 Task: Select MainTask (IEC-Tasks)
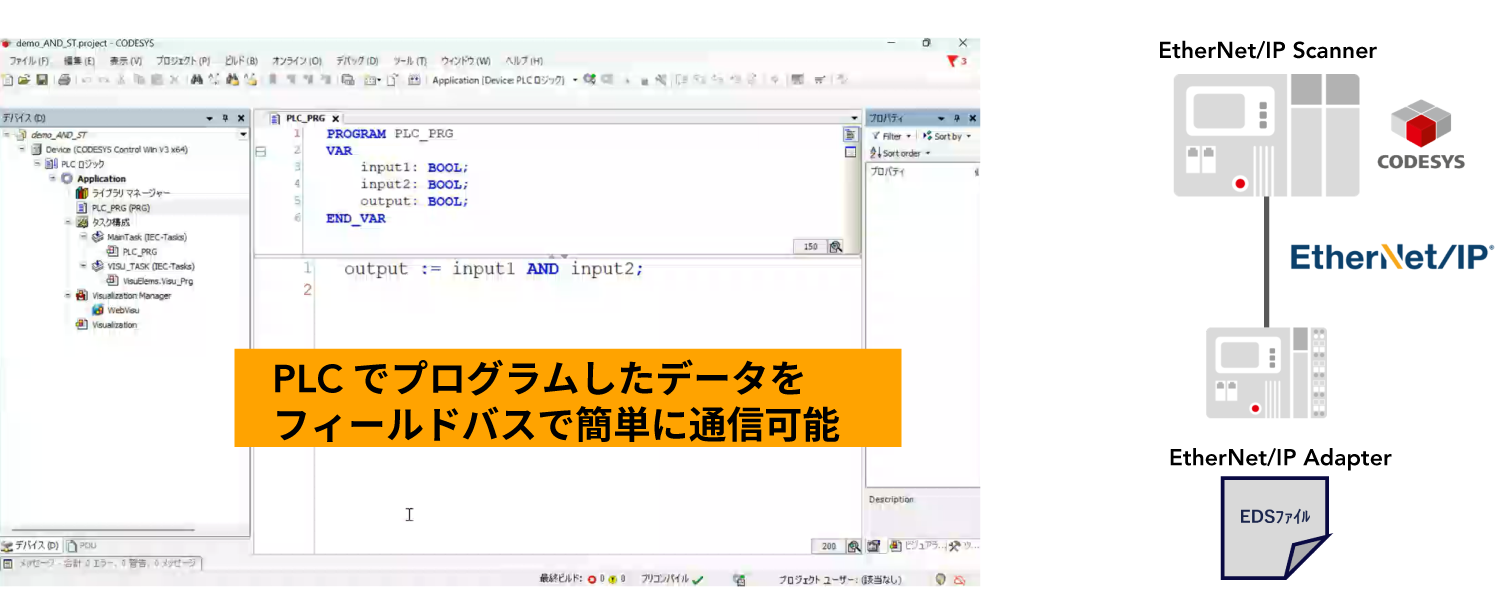tap(146, 237)
